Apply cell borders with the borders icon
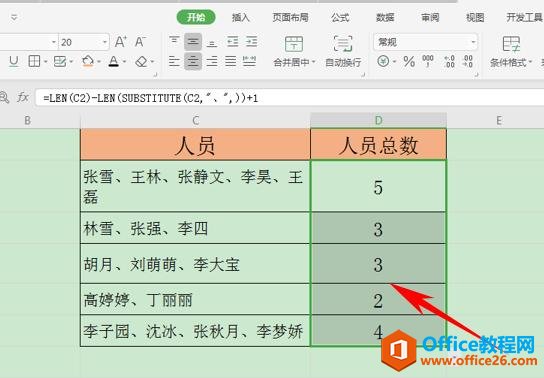Screen dimensions: 544x378 pos(34,62)
